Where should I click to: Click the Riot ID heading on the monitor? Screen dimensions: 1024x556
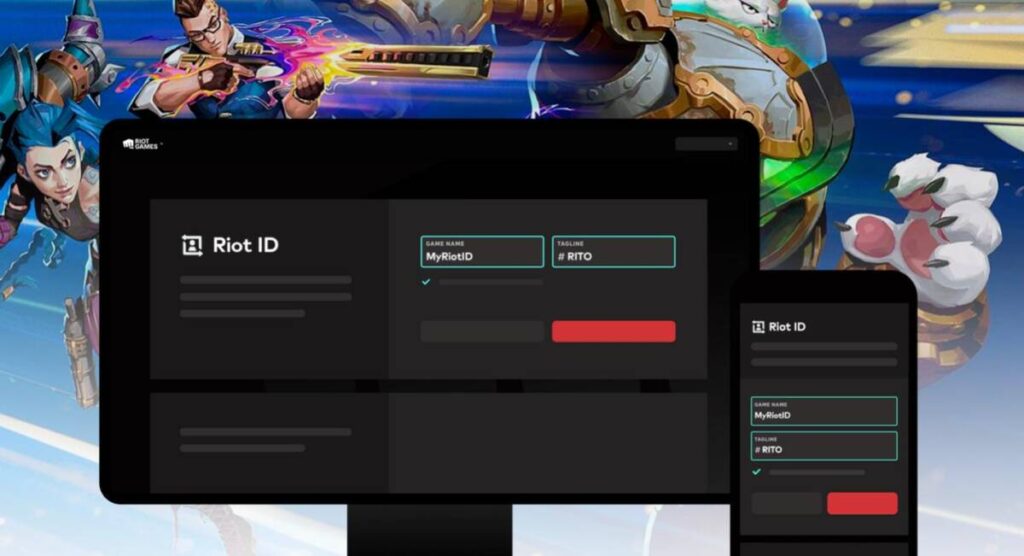click(x=245, y=245)
